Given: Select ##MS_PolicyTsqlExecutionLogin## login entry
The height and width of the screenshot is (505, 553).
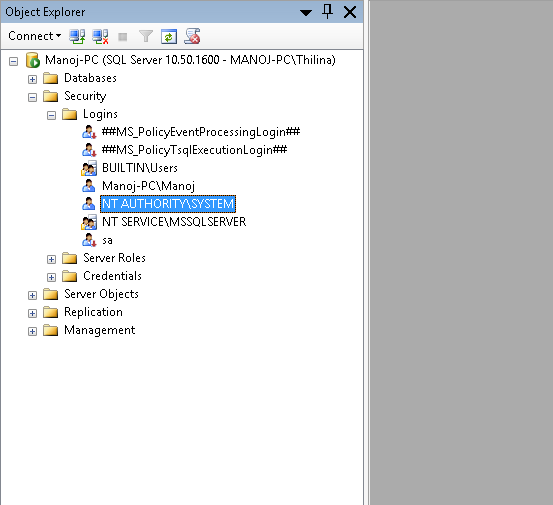Looking at the screenshot, I should click(x=194, y=150).
